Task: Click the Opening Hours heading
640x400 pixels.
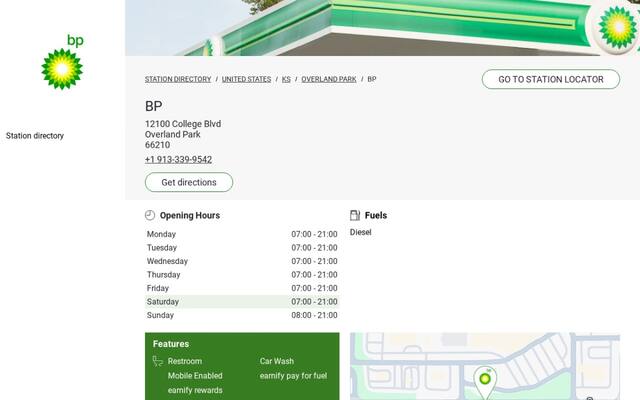Action: [x=190, y=215]
